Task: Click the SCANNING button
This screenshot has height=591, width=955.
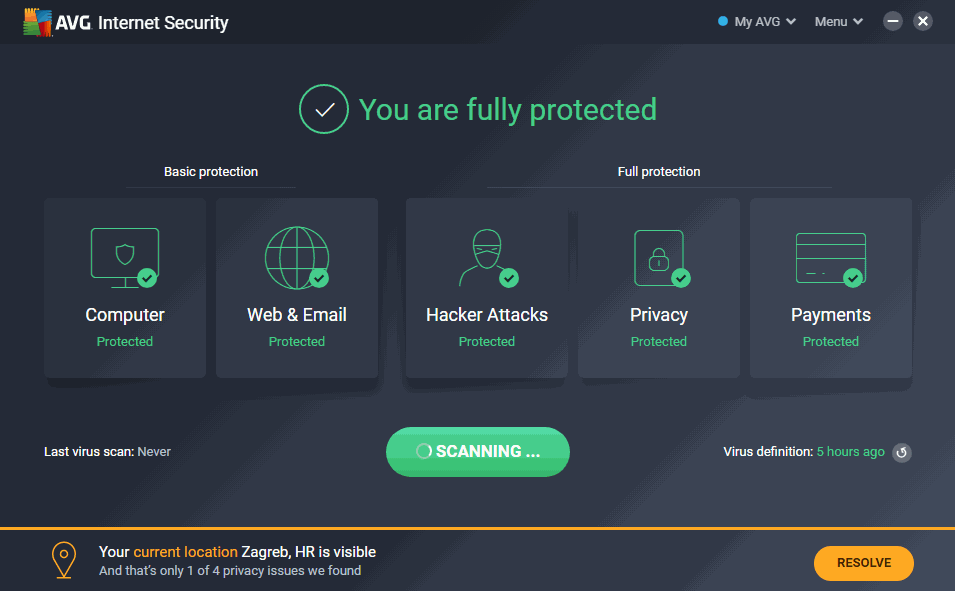Action: (478, 451)
